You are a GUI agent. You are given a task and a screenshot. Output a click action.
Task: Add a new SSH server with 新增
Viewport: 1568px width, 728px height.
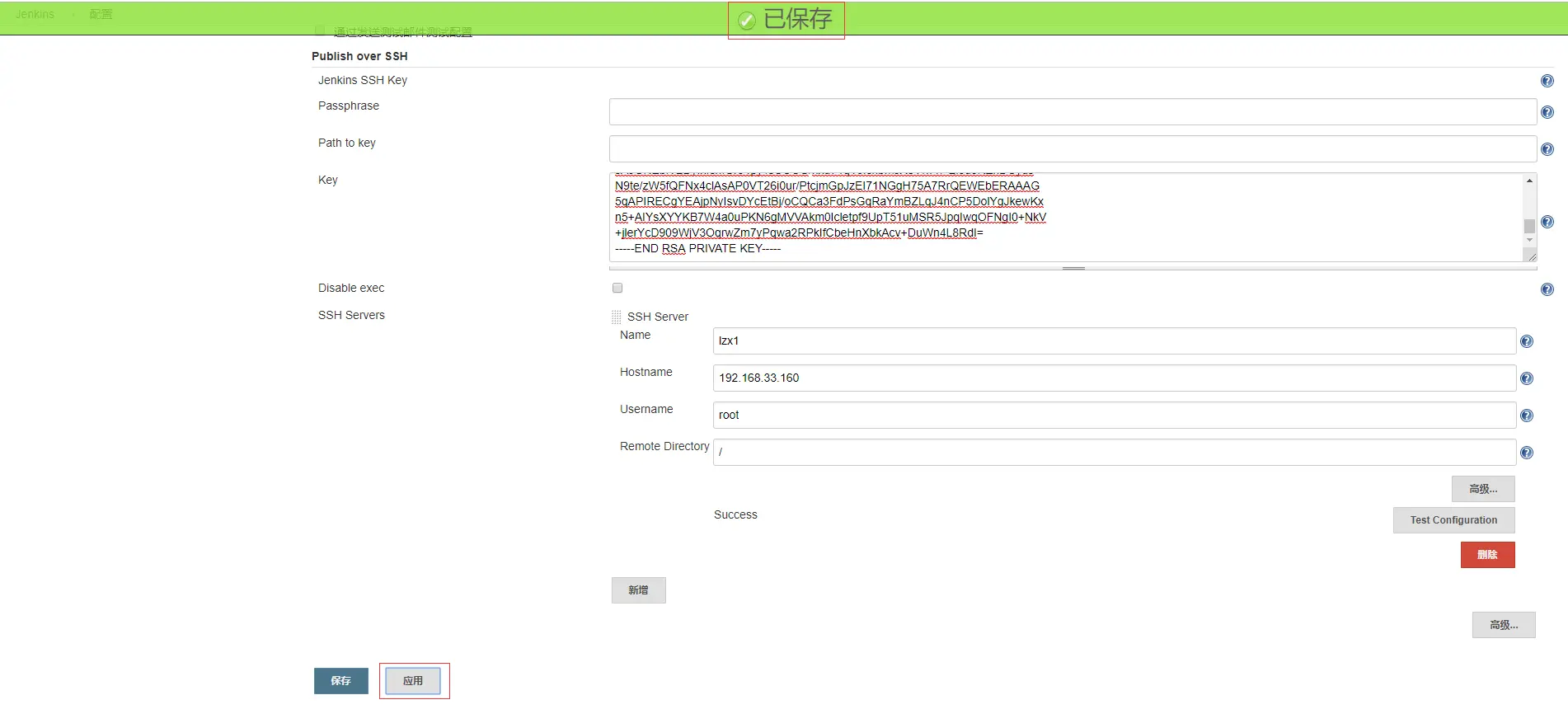[638, 590]
